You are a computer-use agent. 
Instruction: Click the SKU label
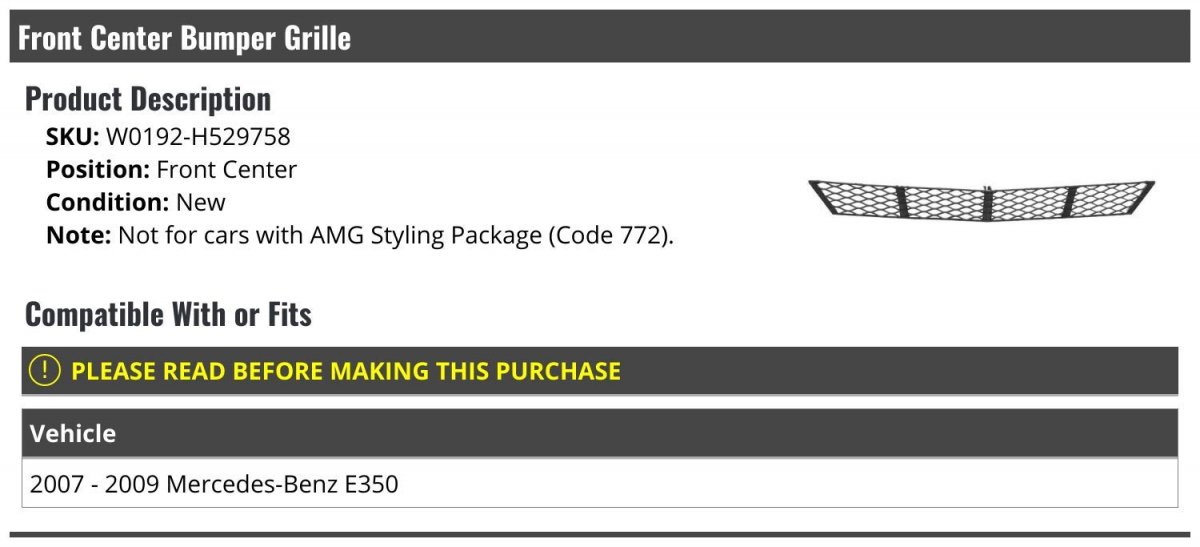[73, 137]
